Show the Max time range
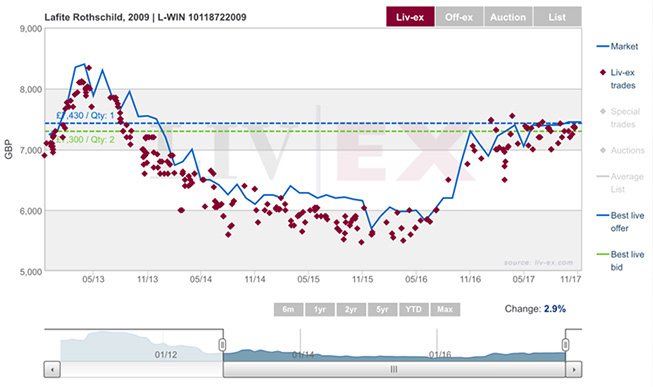The image size is (653, 387). click(445, 309)
